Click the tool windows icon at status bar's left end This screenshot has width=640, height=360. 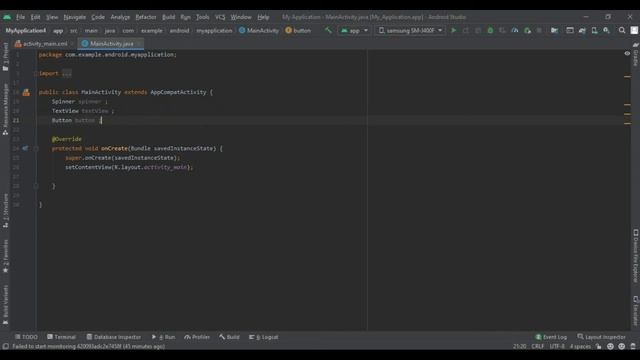point(5,346)
